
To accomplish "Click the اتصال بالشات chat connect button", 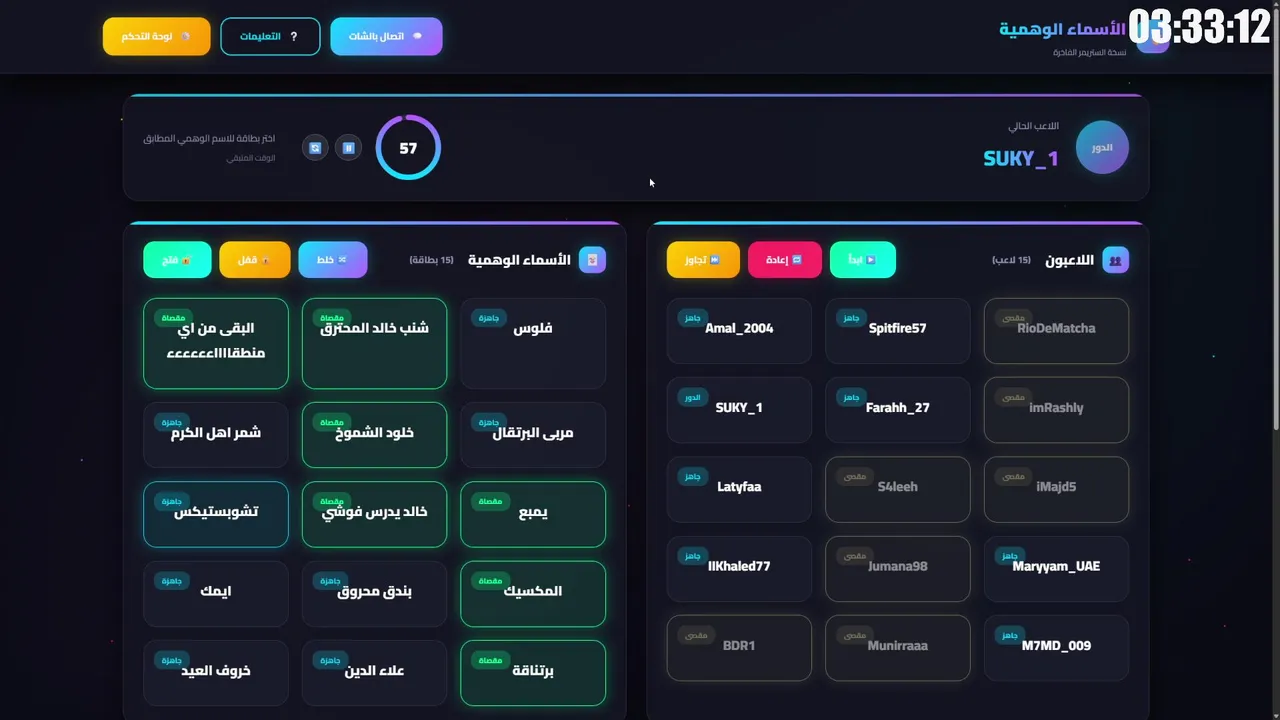I will [386, 36].
